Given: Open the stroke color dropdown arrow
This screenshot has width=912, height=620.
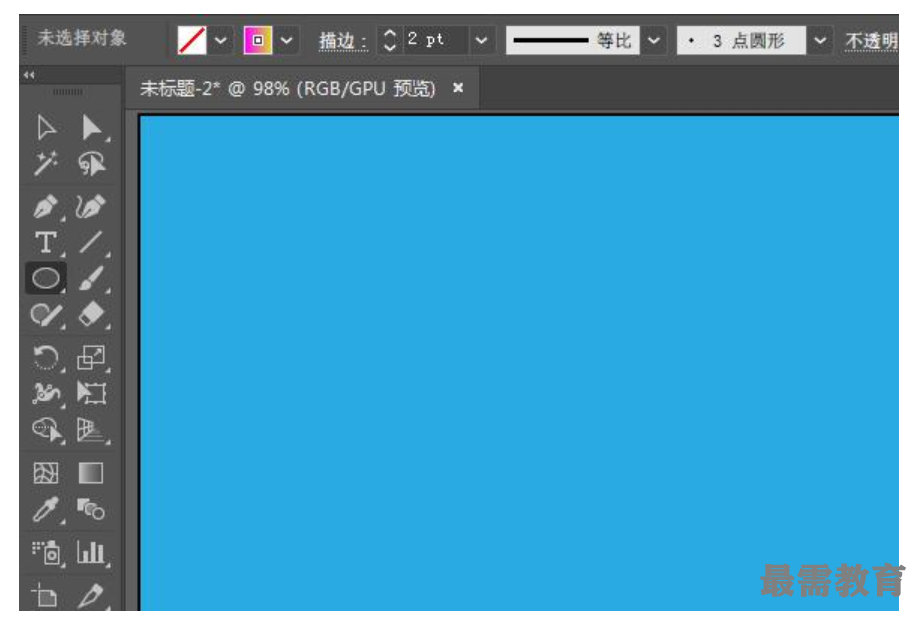Looking at the screenshot, I should tap(287, 41).
